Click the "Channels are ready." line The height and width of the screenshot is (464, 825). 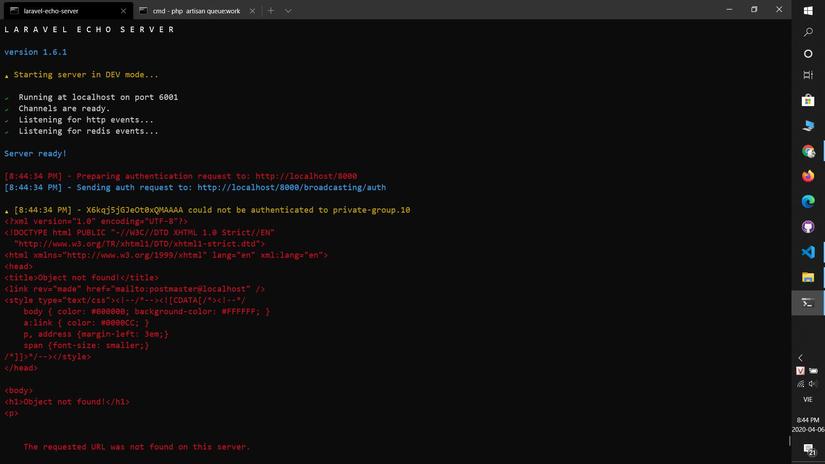coord(64,108)
